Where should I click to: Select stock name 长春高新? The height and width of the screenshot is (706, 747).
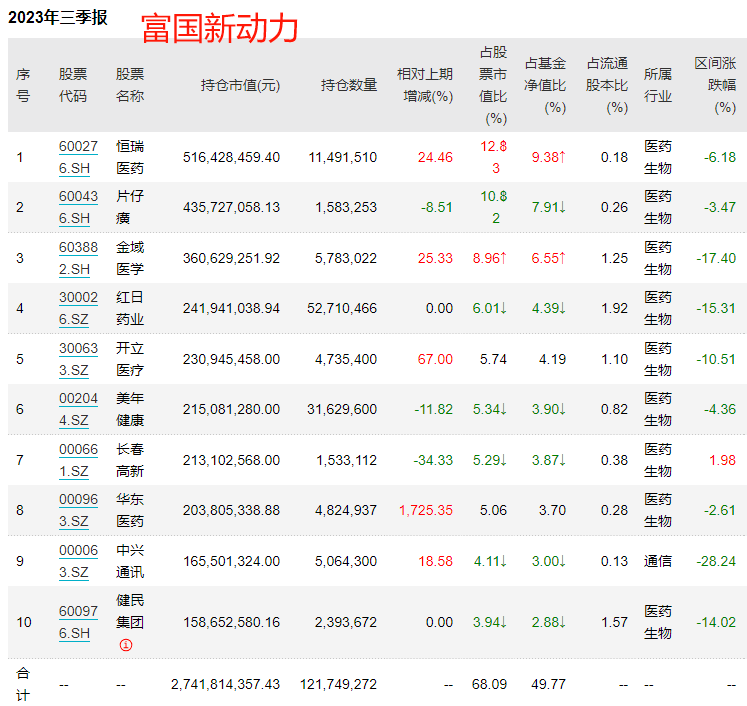[x=130, y=460]
